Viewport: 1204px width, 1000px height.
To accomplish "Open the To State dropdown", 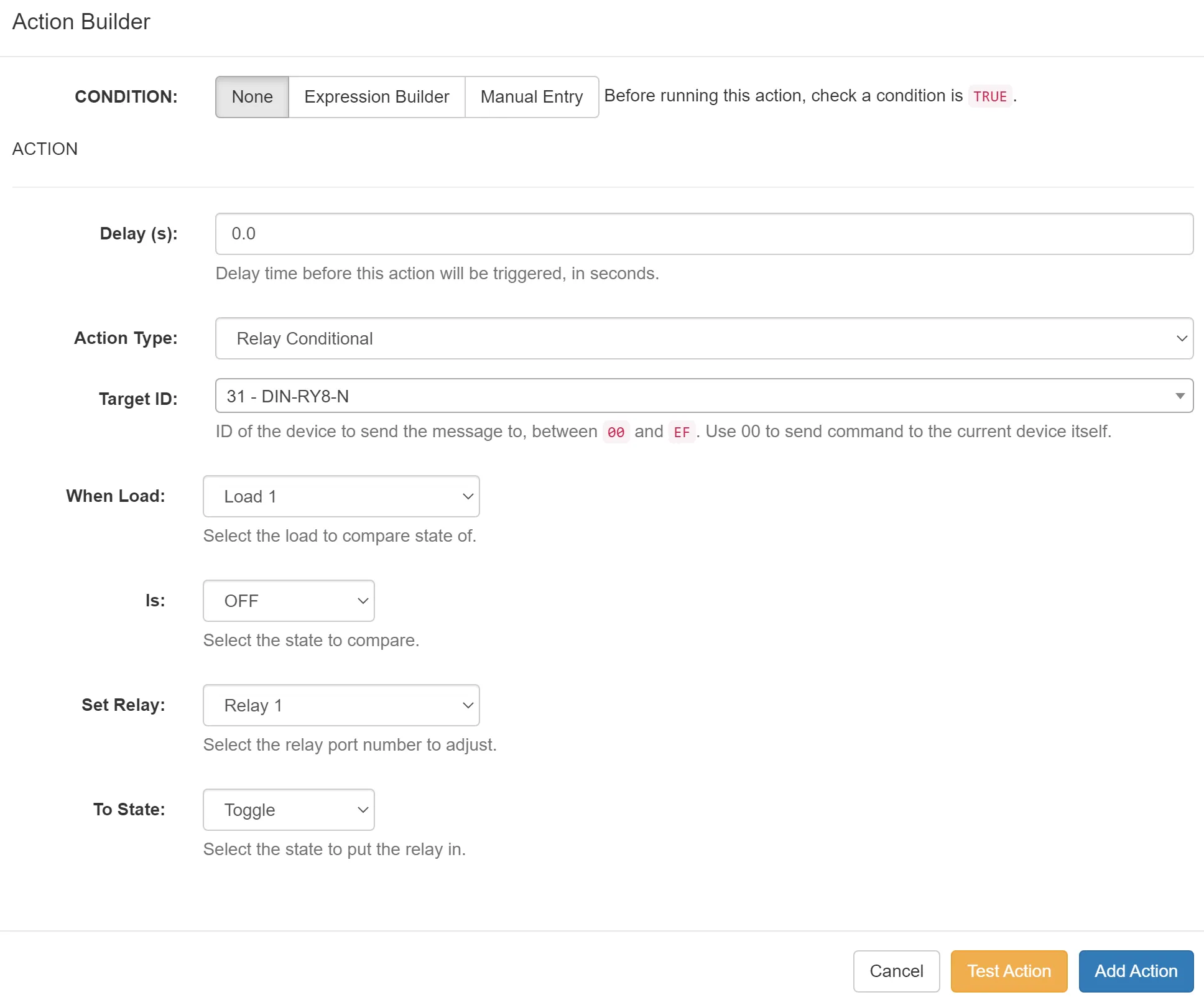I will [288, 809].
